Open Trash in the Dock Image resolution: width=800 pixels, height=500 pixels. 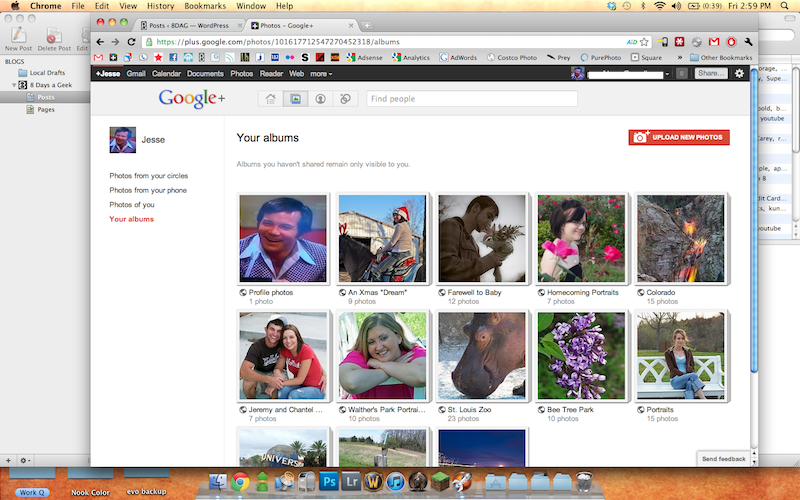(584, 481)
